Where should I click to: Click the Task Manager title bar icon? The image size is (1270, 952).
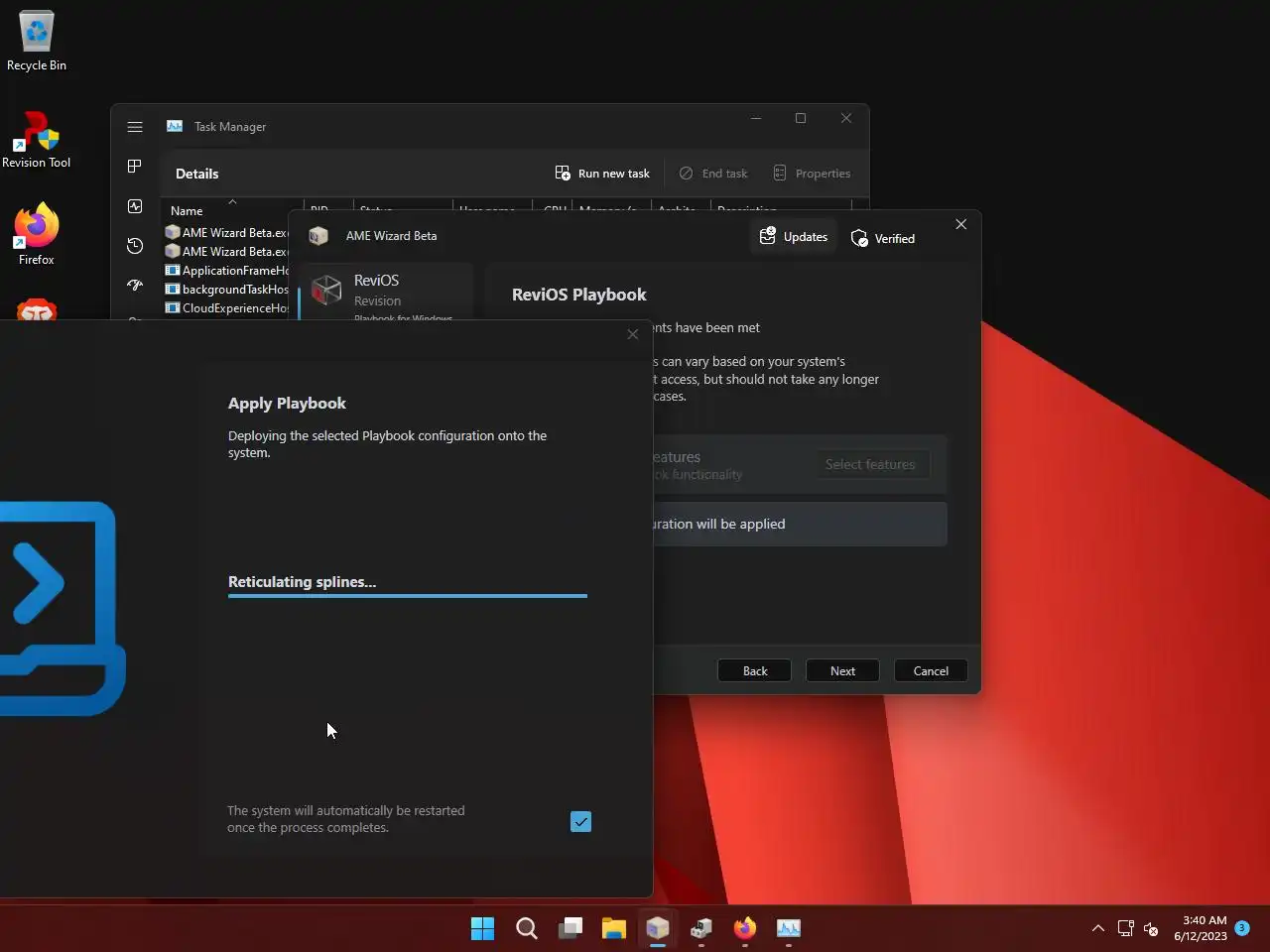175,126
